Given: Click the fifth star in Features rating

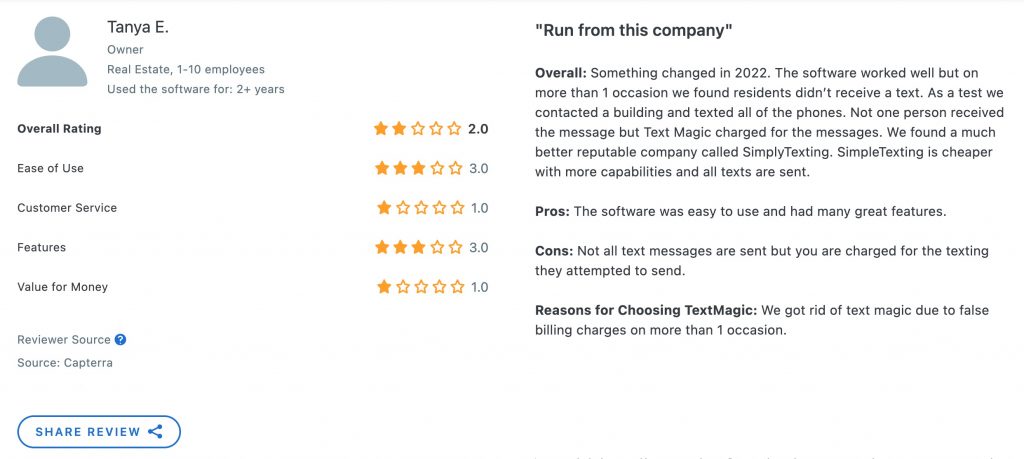Looking at the screenshot, I should click(x=456, y=247).
